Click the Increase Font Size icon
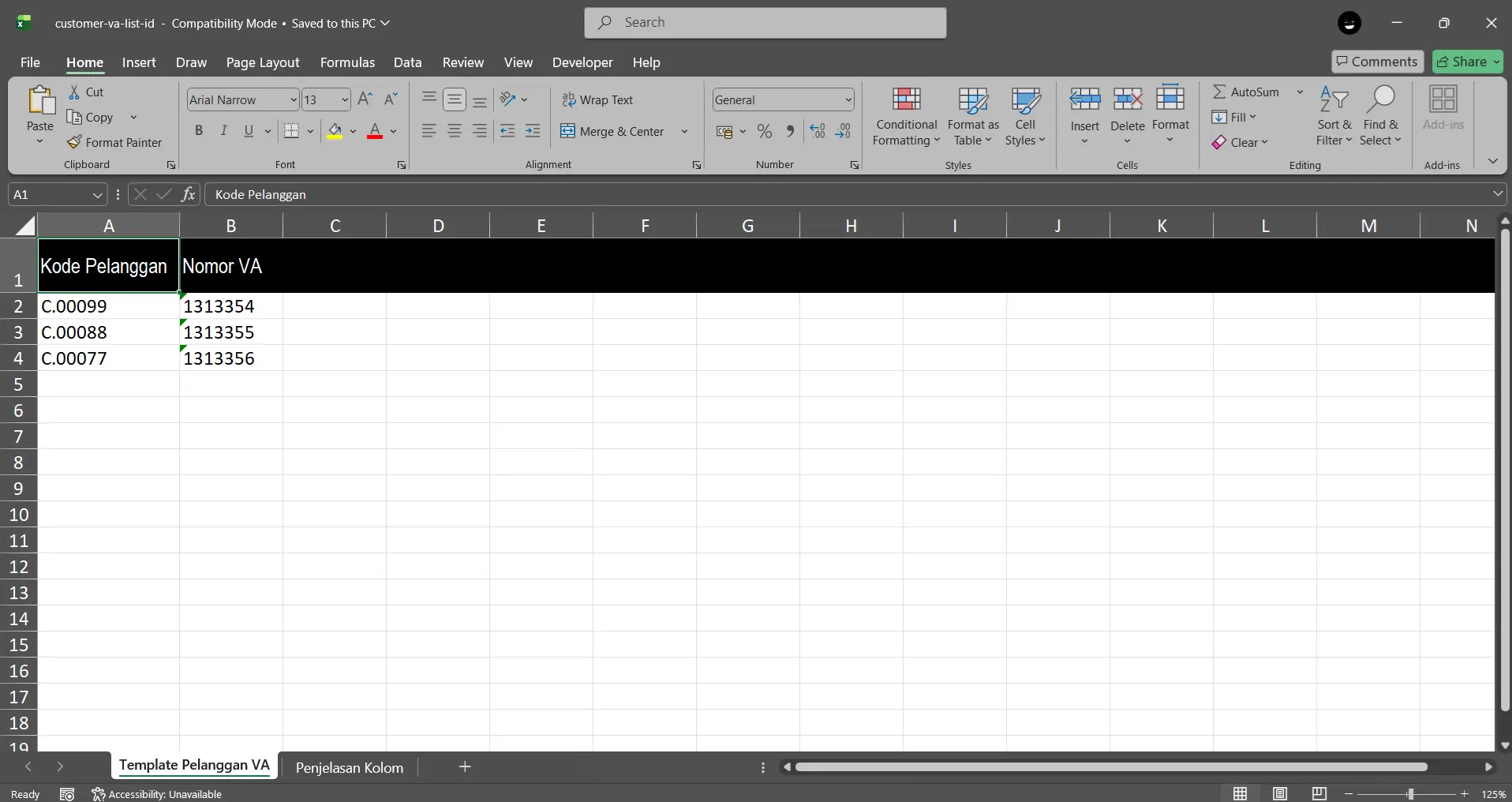 pyautogui.click(x=365, y=99)
